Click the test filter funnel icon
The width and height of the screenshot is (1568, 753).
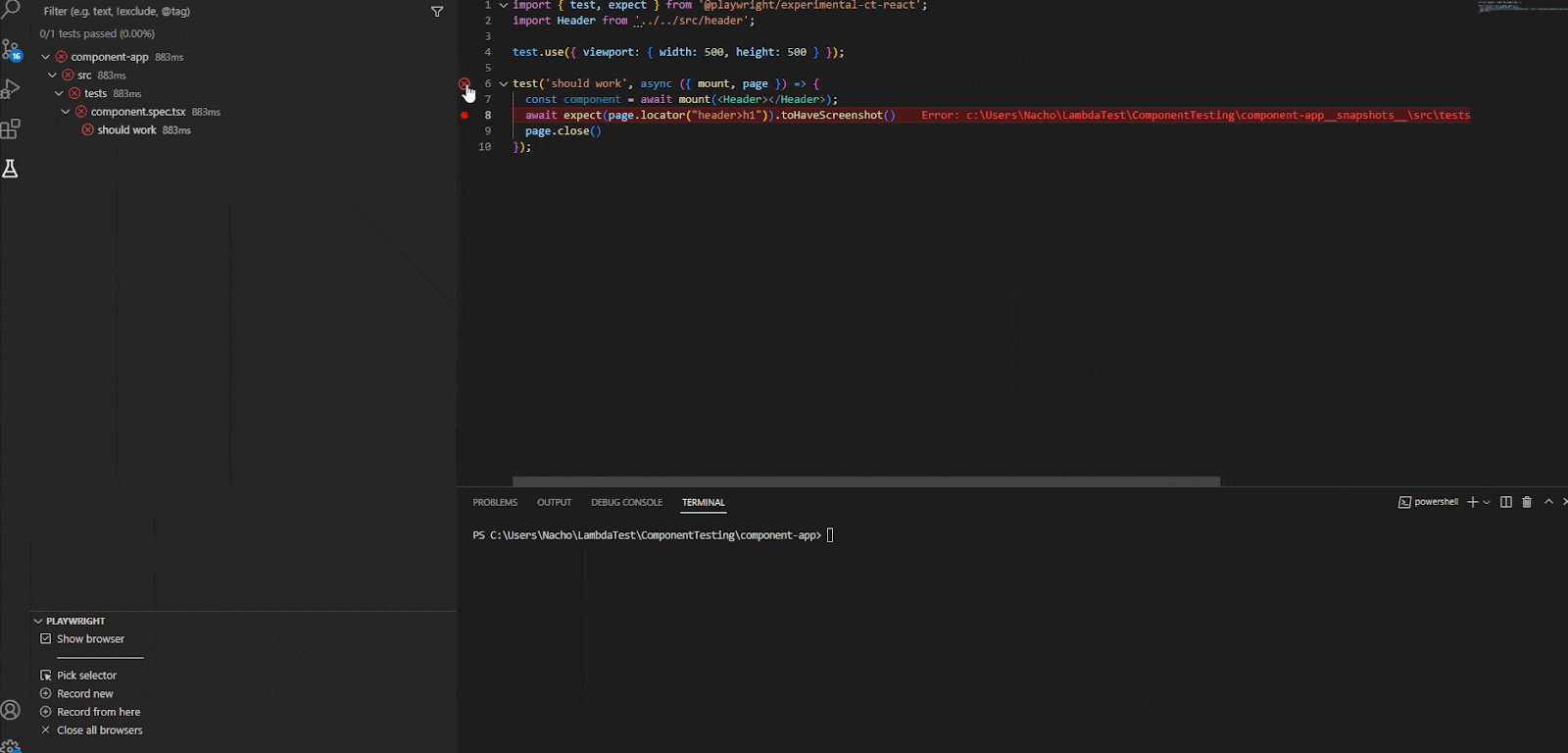click(437, 12)
